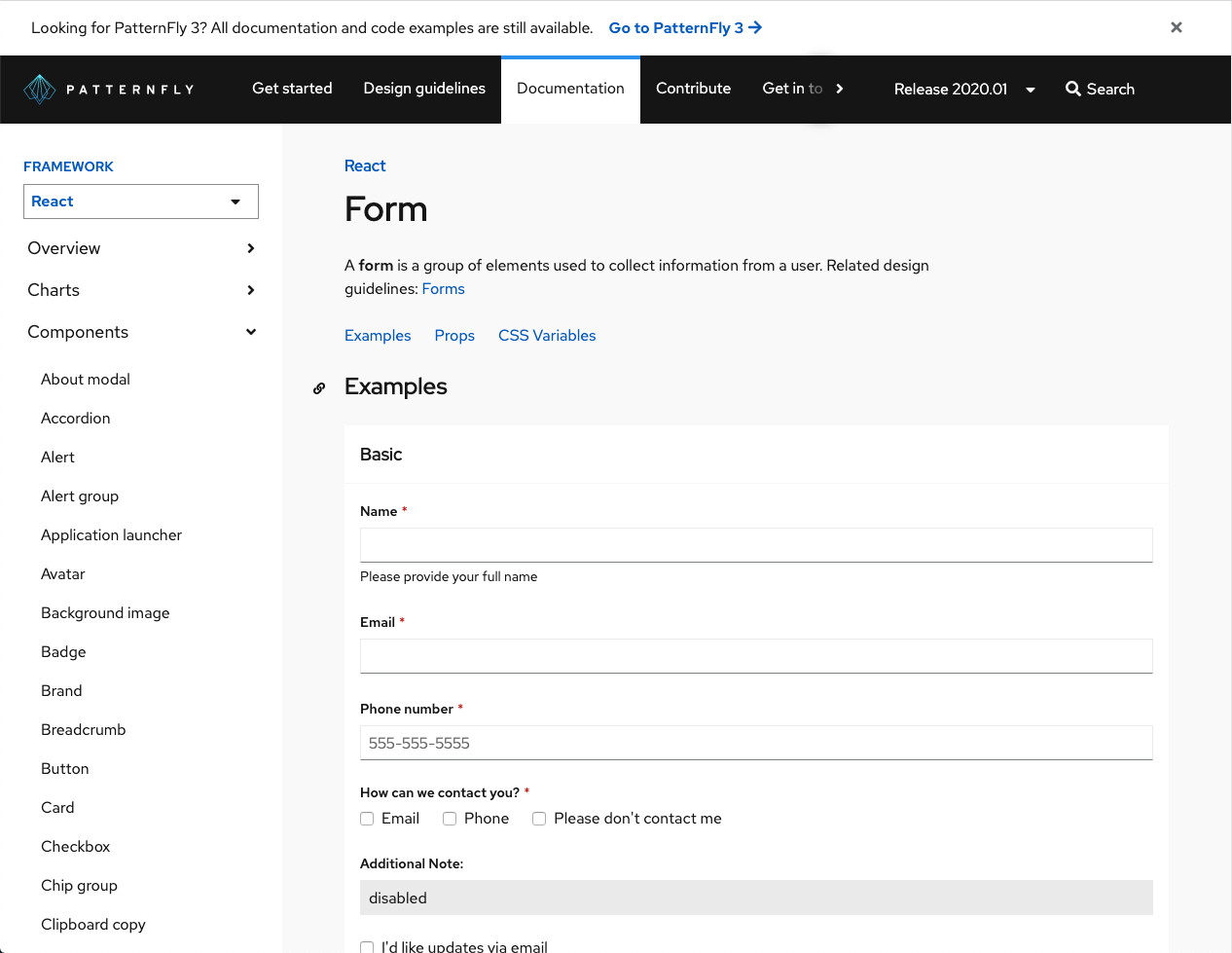The width and height of the screenshot is (1232, 953).
Task: Open the React framework dropdown
Action: (141, 202)
